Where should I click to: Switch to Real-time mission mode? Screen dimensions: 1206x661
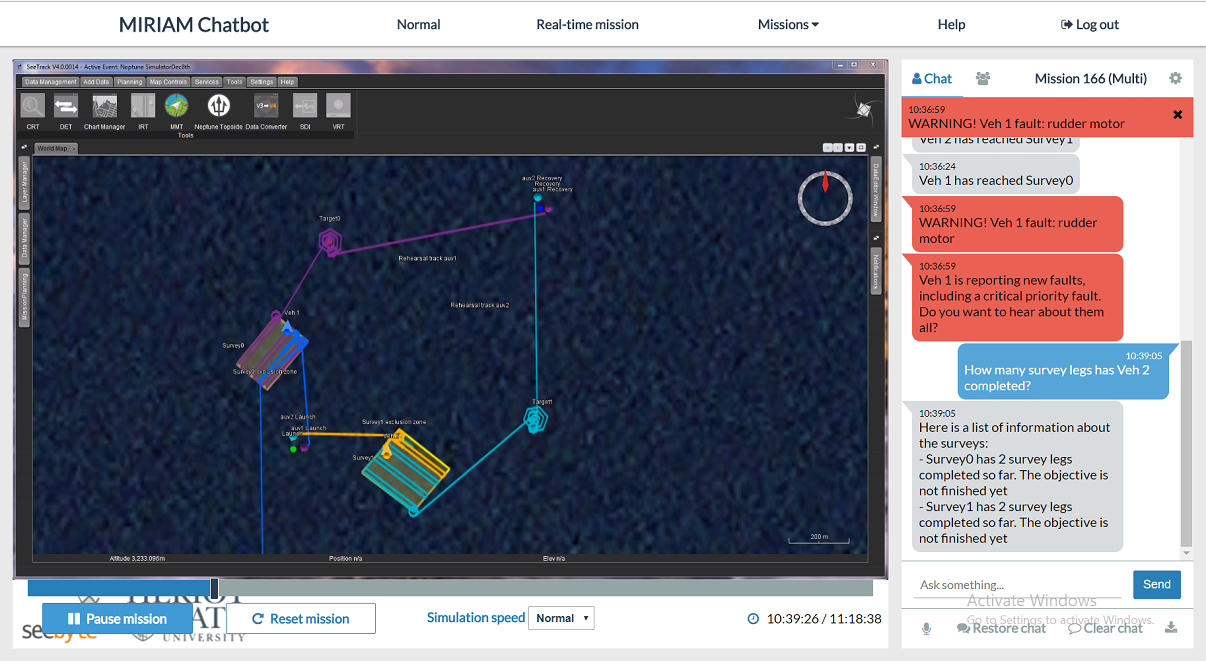[x=587, y=25]
